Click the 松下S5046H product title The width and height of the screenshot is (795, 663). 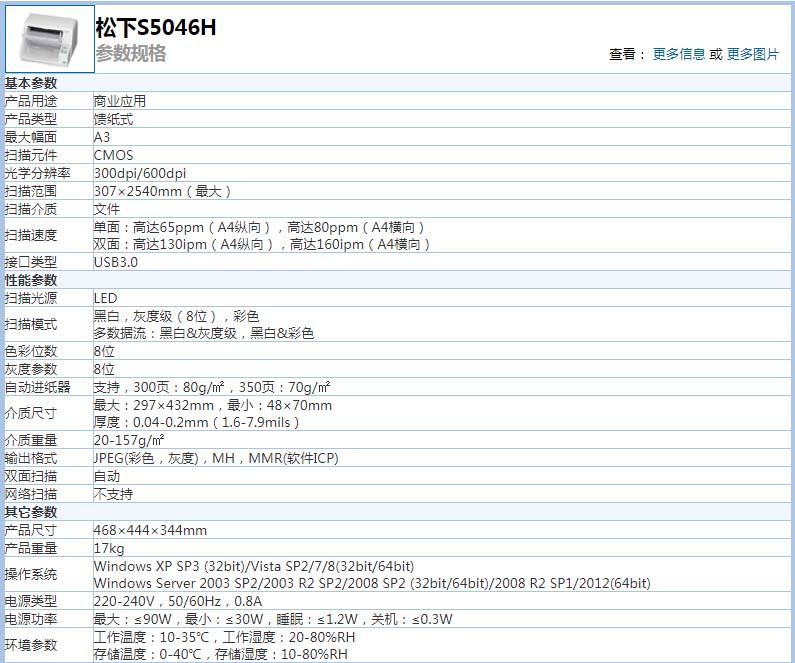156,27
